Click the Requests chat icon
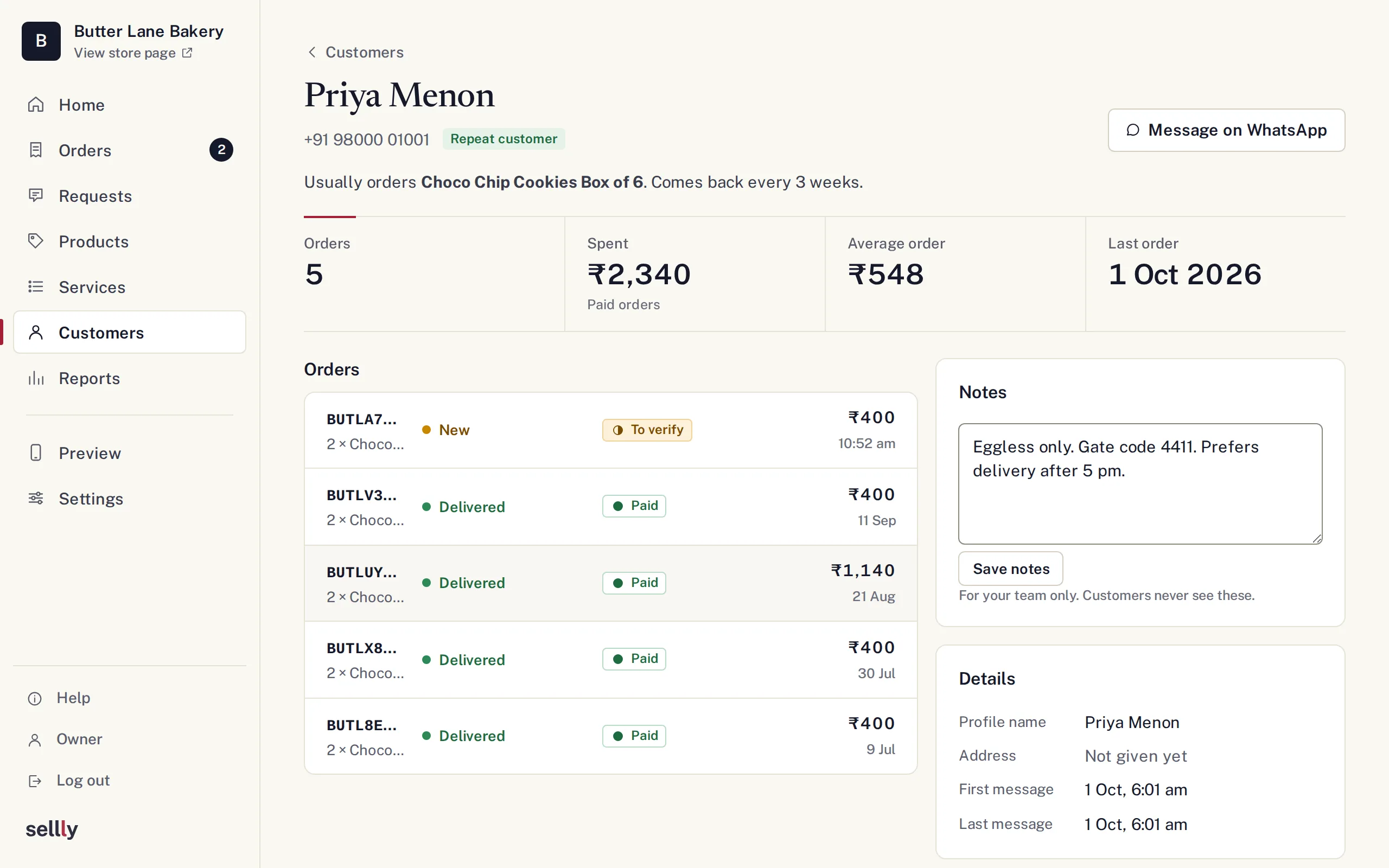 tap(36, 196)
